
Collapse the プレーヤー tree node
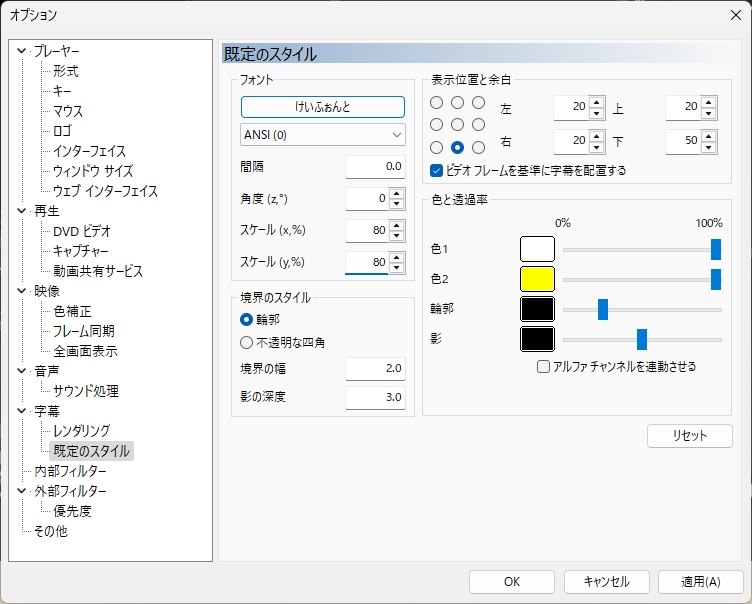[21, 50]
